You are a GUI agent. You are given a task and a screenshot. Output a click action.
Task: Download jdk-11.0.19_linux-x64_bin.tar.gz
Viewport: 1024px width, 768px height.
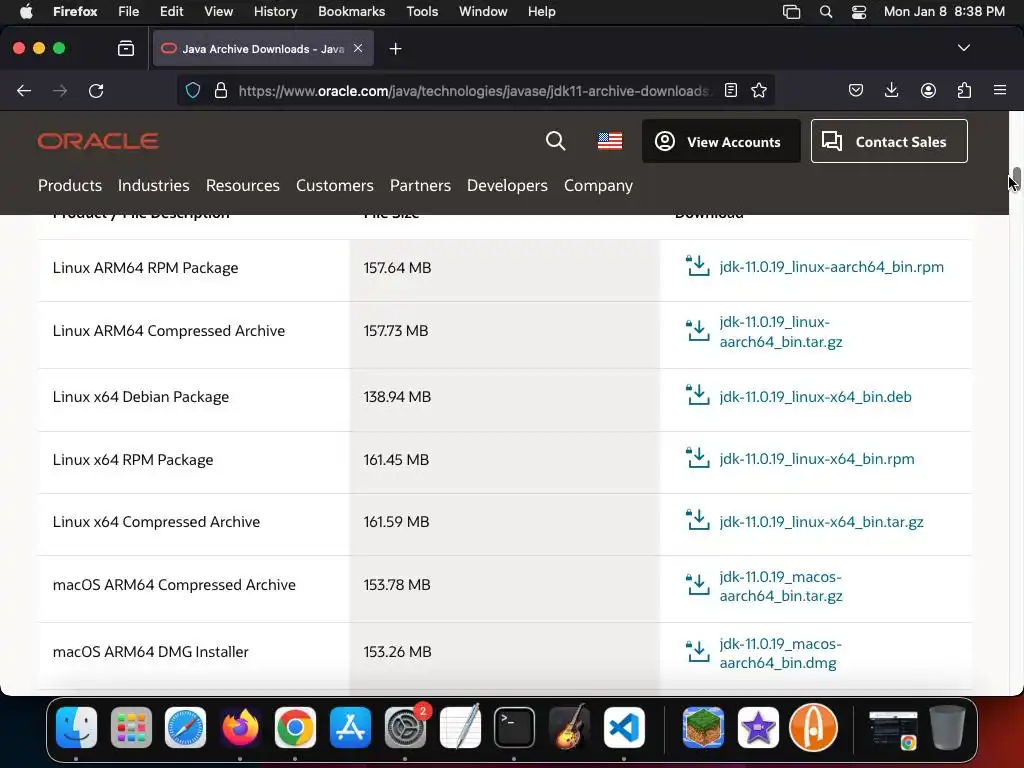pos(821,522)
